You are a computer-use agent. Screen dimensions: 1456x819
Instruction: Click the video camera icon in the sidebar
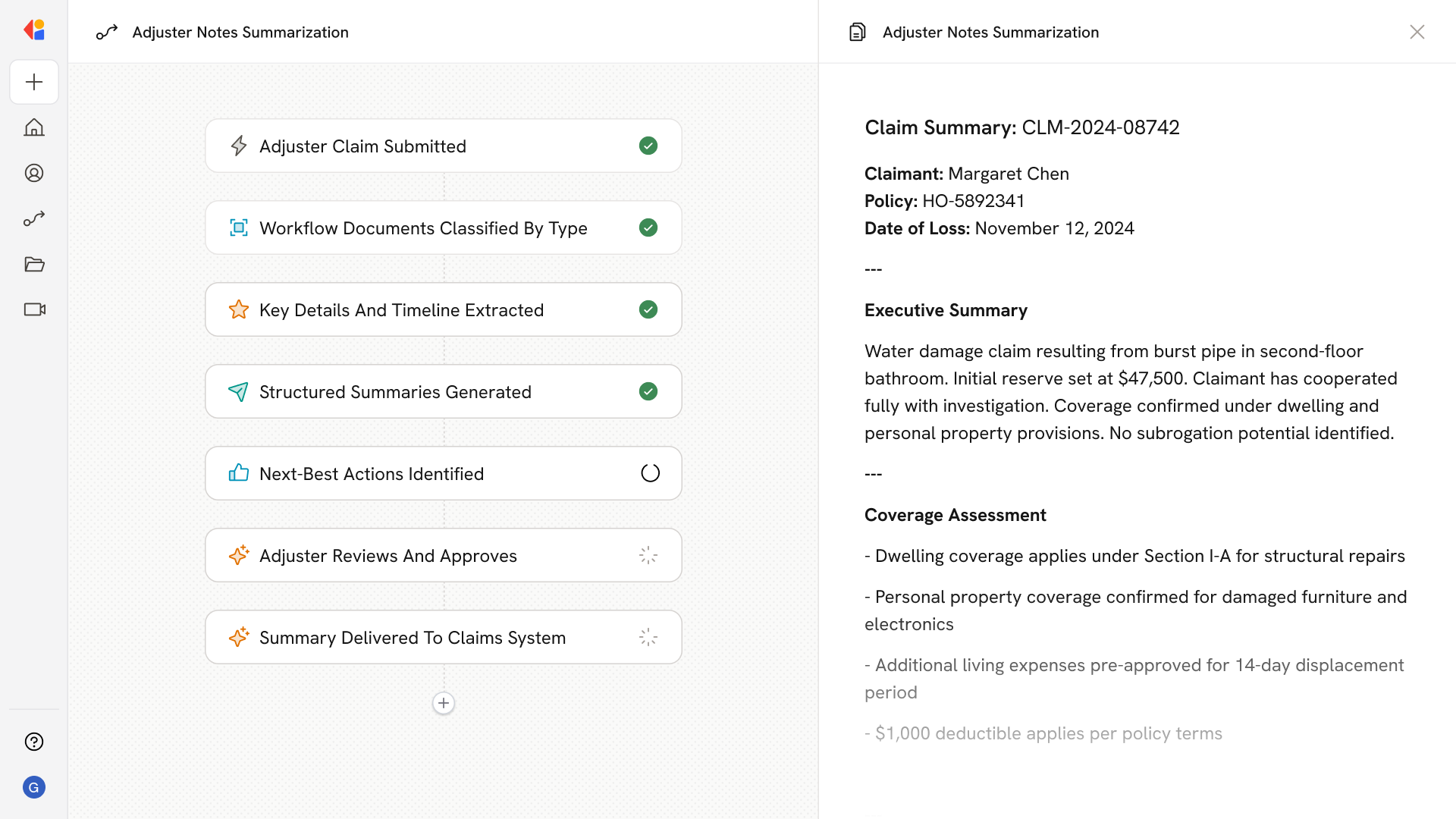[34, 309]
